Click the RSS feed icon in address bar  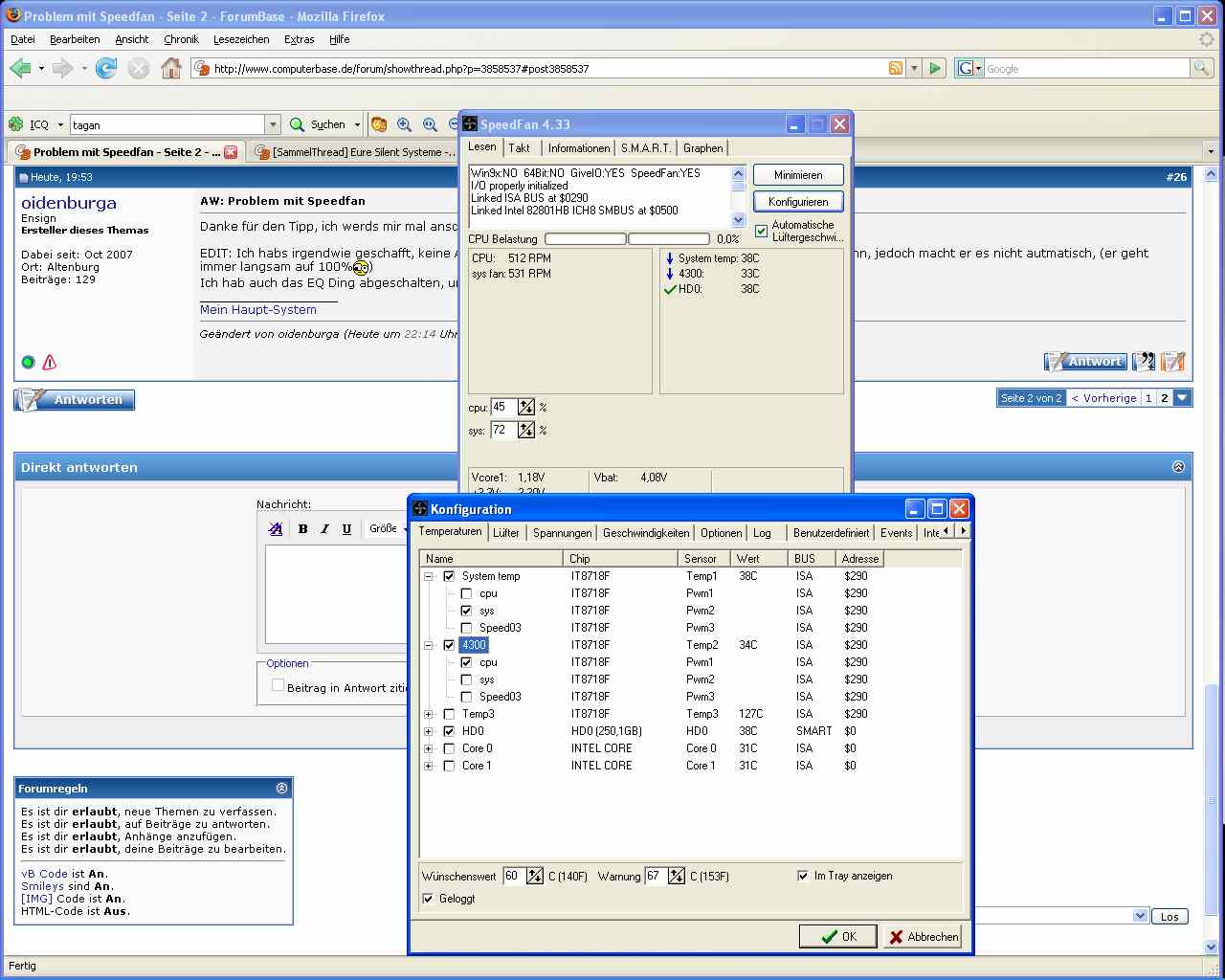tap(896, 68)
